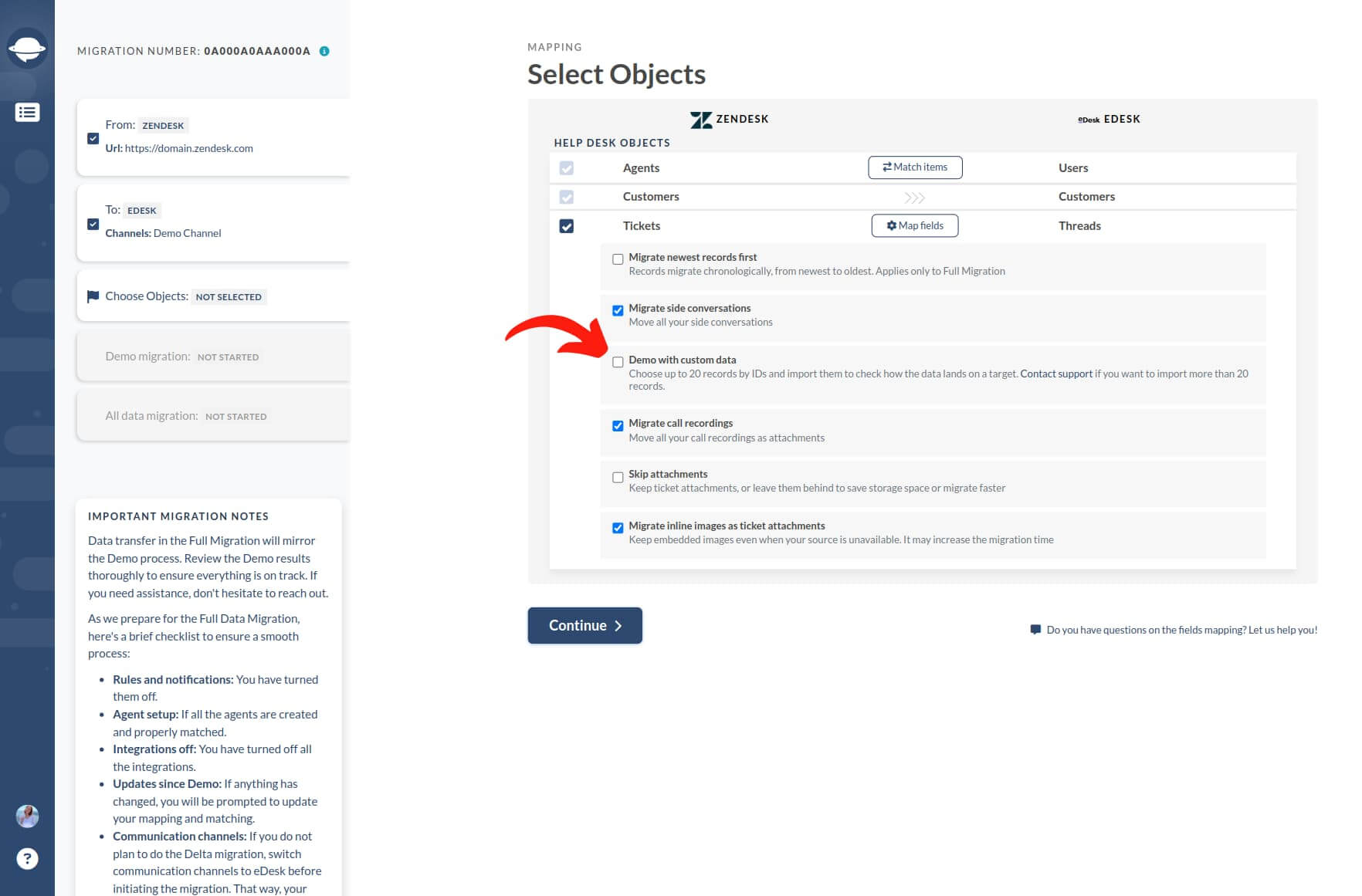The height and width of the screenshot is (896, 1362).
Task: Uncheck Migrate call recordings
Action: (x=618, y=425)
